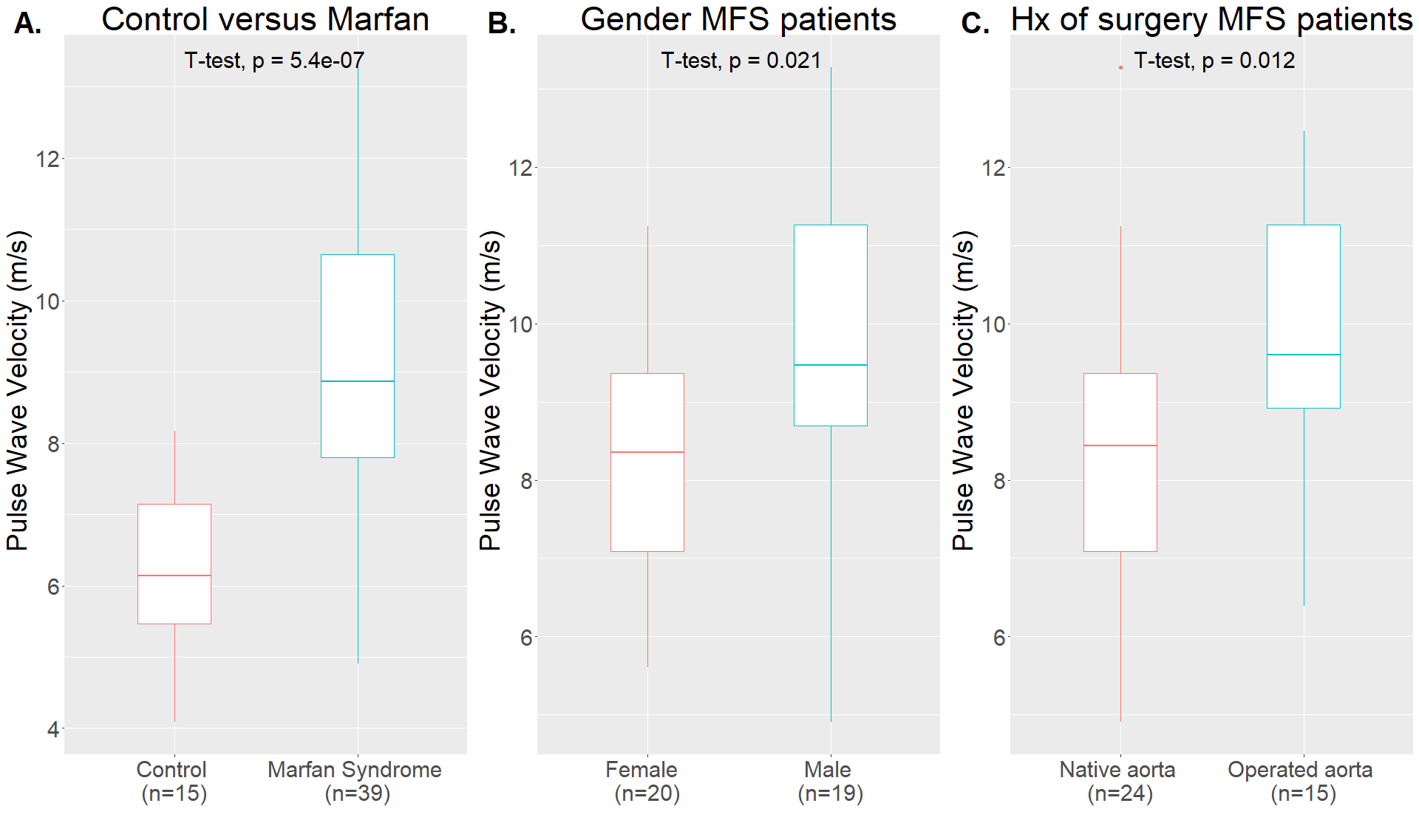Select the "T-test, p = 0.012" annotation
The width and height of the screenshot is (1419, 840).
click(x=1214, y=61)
